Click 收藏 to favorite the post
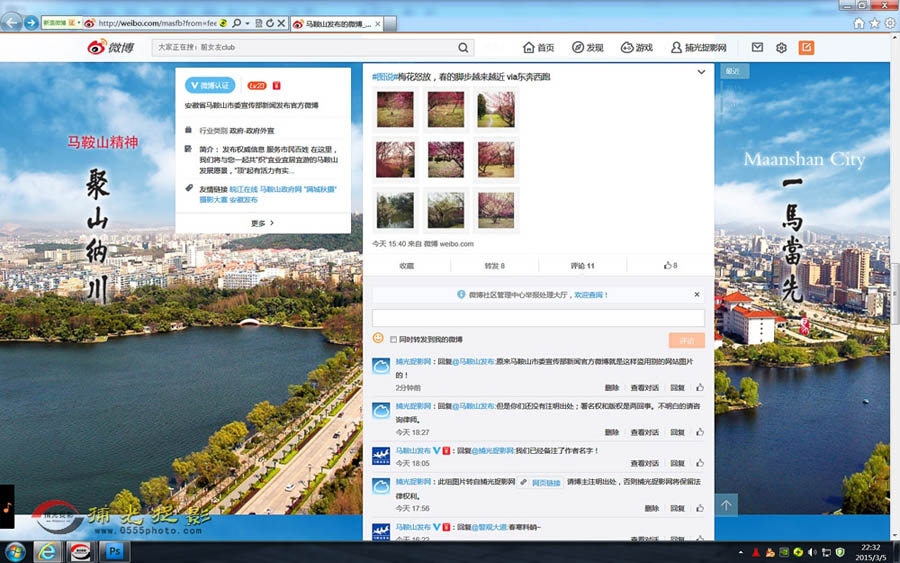Image resolution: width=900 pixels, height=563 pixels. click(x=406, y=266)
